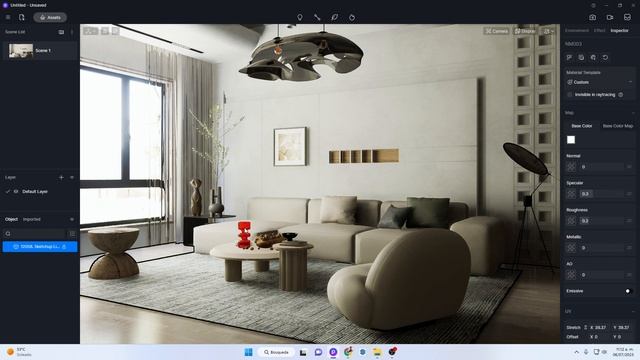Select the path tool in top toolbar

[x=317, y=17]
